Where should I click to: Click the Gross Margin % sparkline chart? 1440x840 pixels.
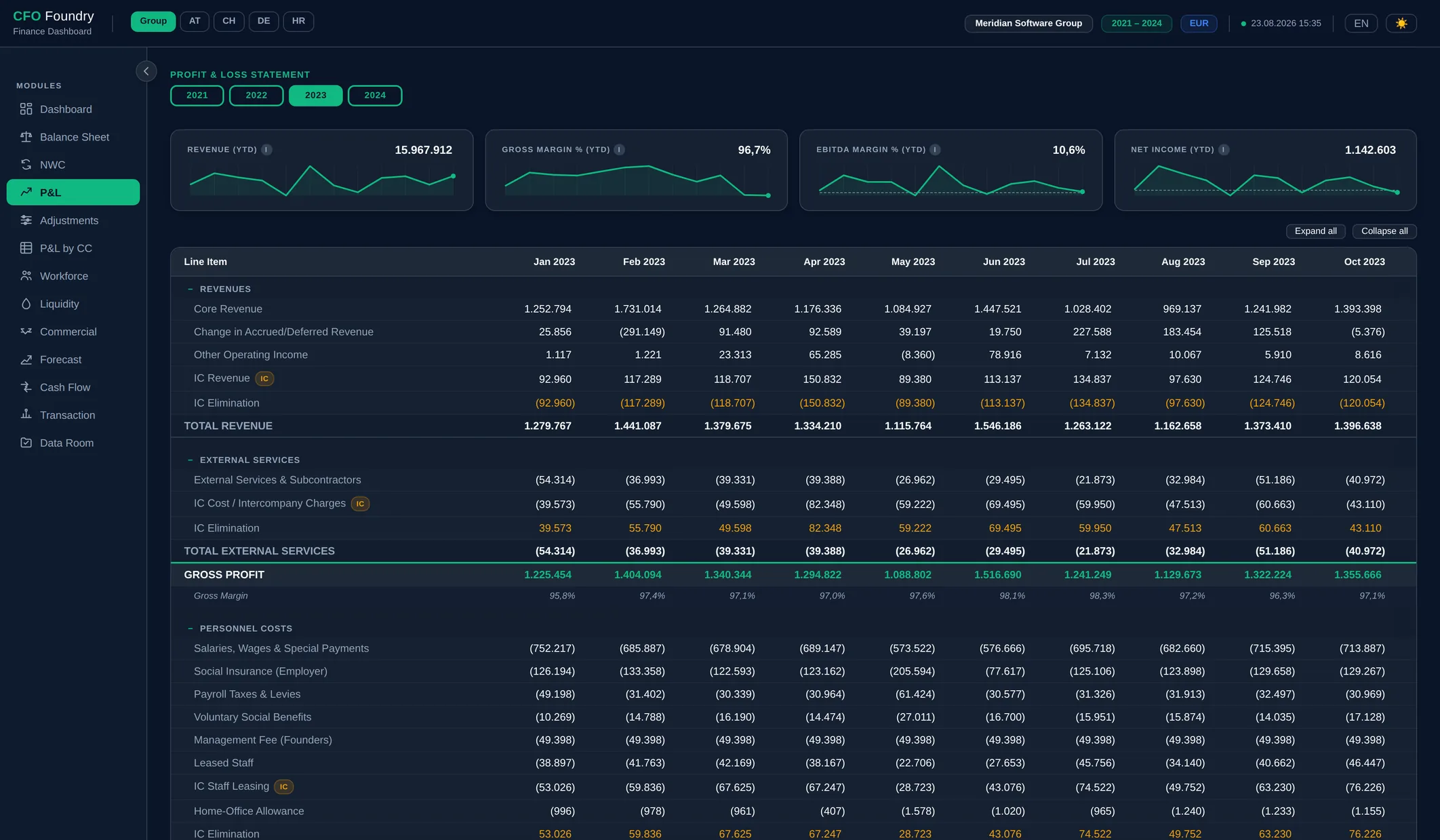point(637,180)
